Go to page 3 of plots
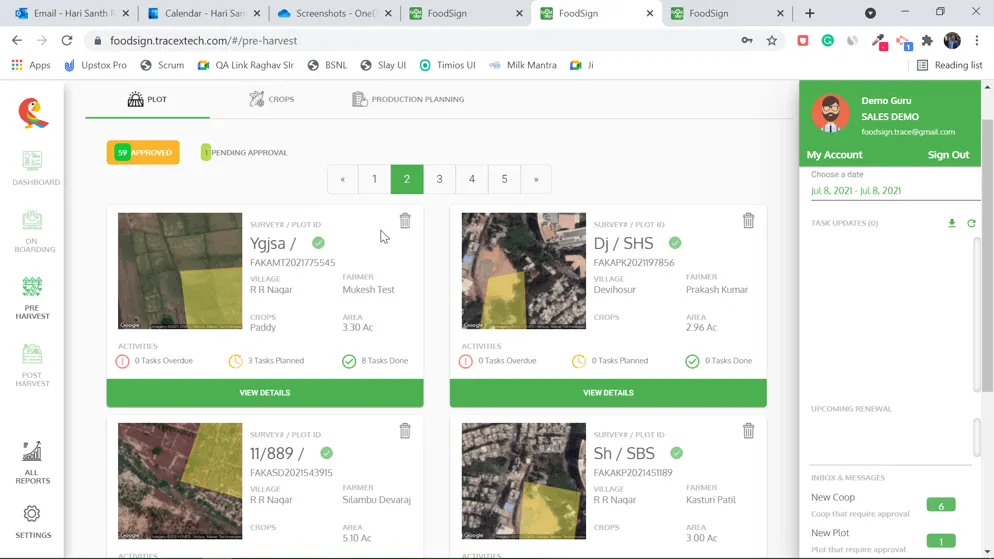The width and height of the screenshot is (994, 559). pyautogui.click(x=439, y=179)
